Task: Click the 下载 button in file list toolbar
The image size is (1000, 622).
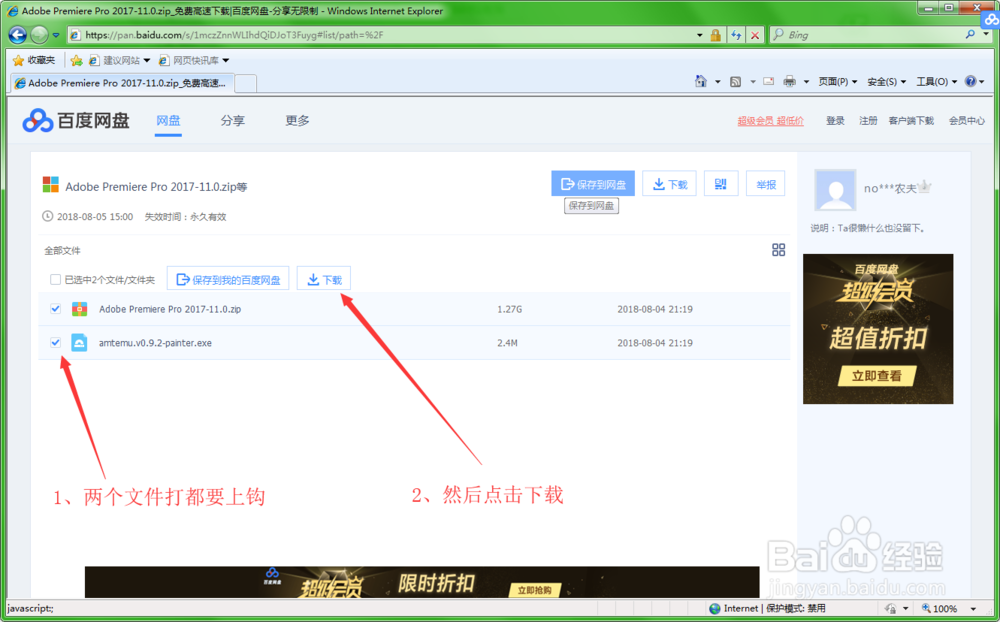Action: (x=324, y=279)
